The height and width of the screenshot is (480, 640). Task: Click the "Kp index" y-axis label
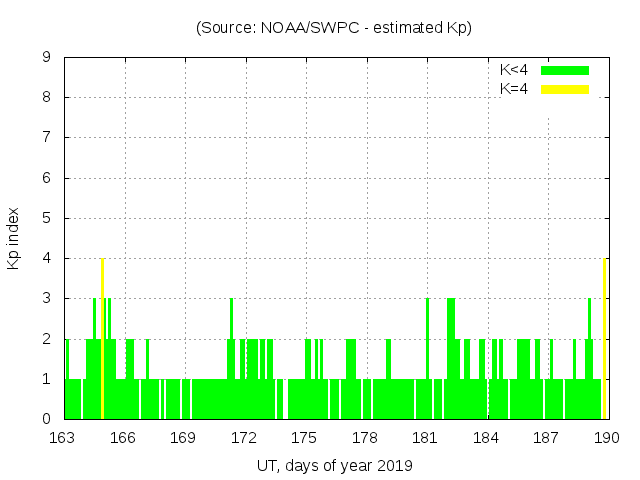tap(14, 238)
